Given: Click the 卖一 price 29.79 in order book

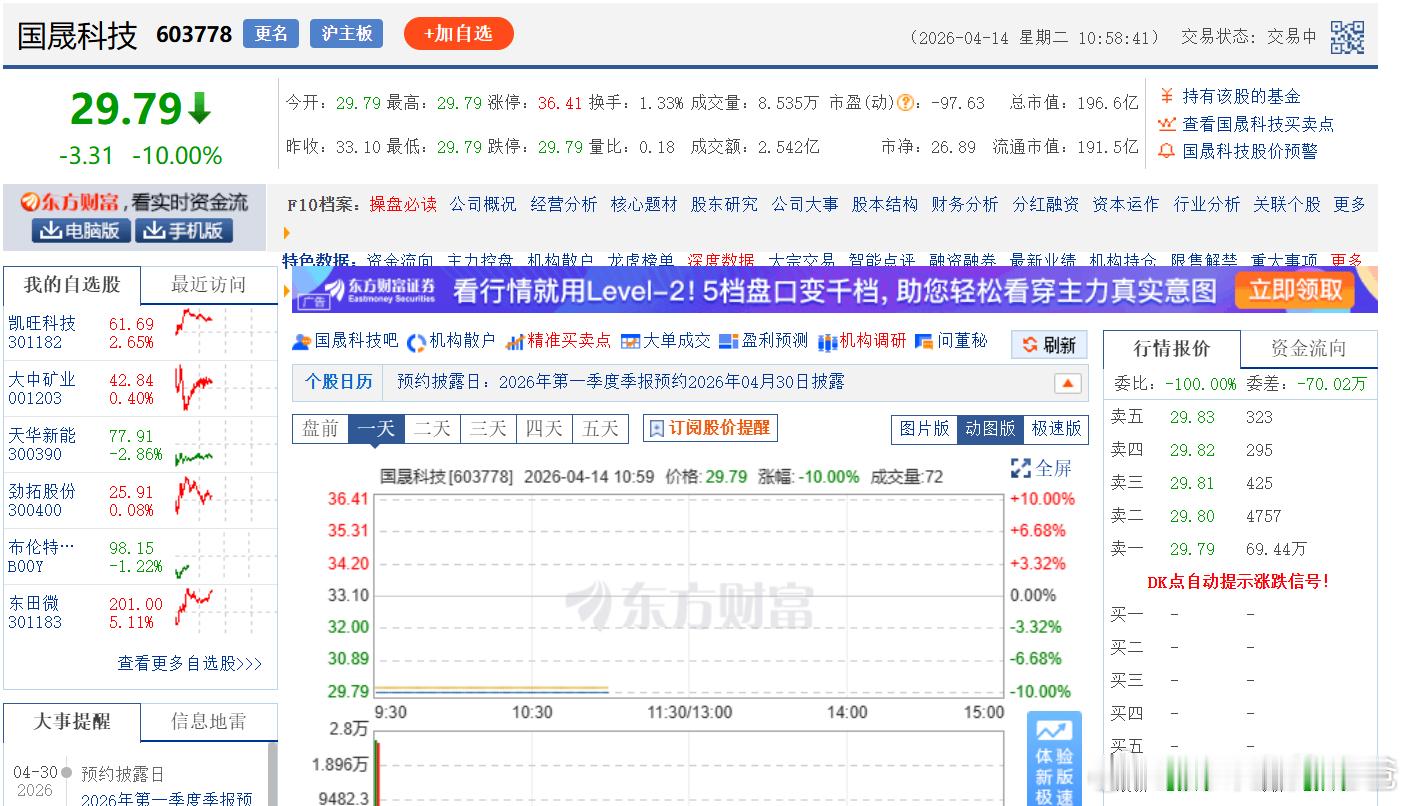Looking at the screenshot, I should coord(1192,549).
